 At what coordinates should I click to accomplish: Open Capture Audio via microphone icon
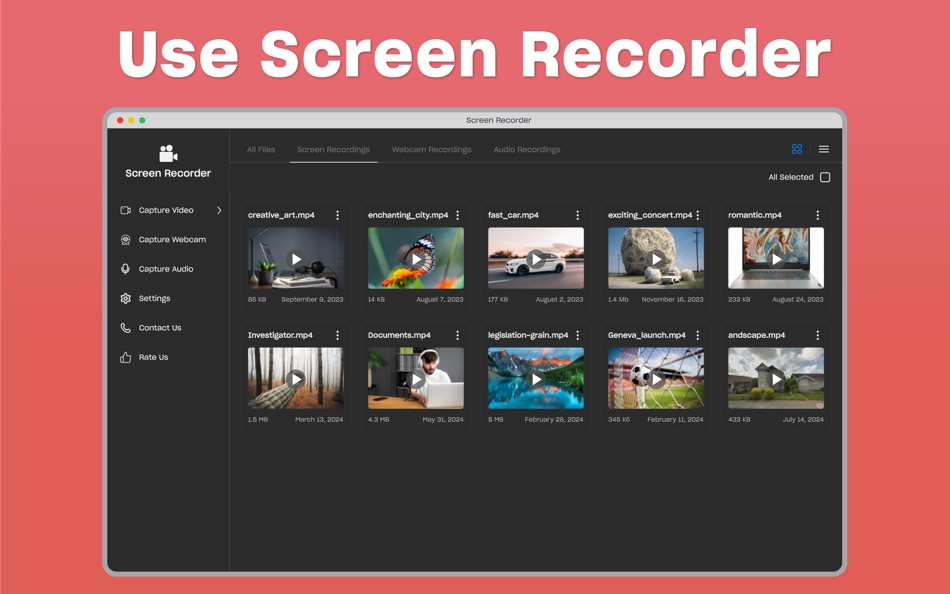(126, 269)
